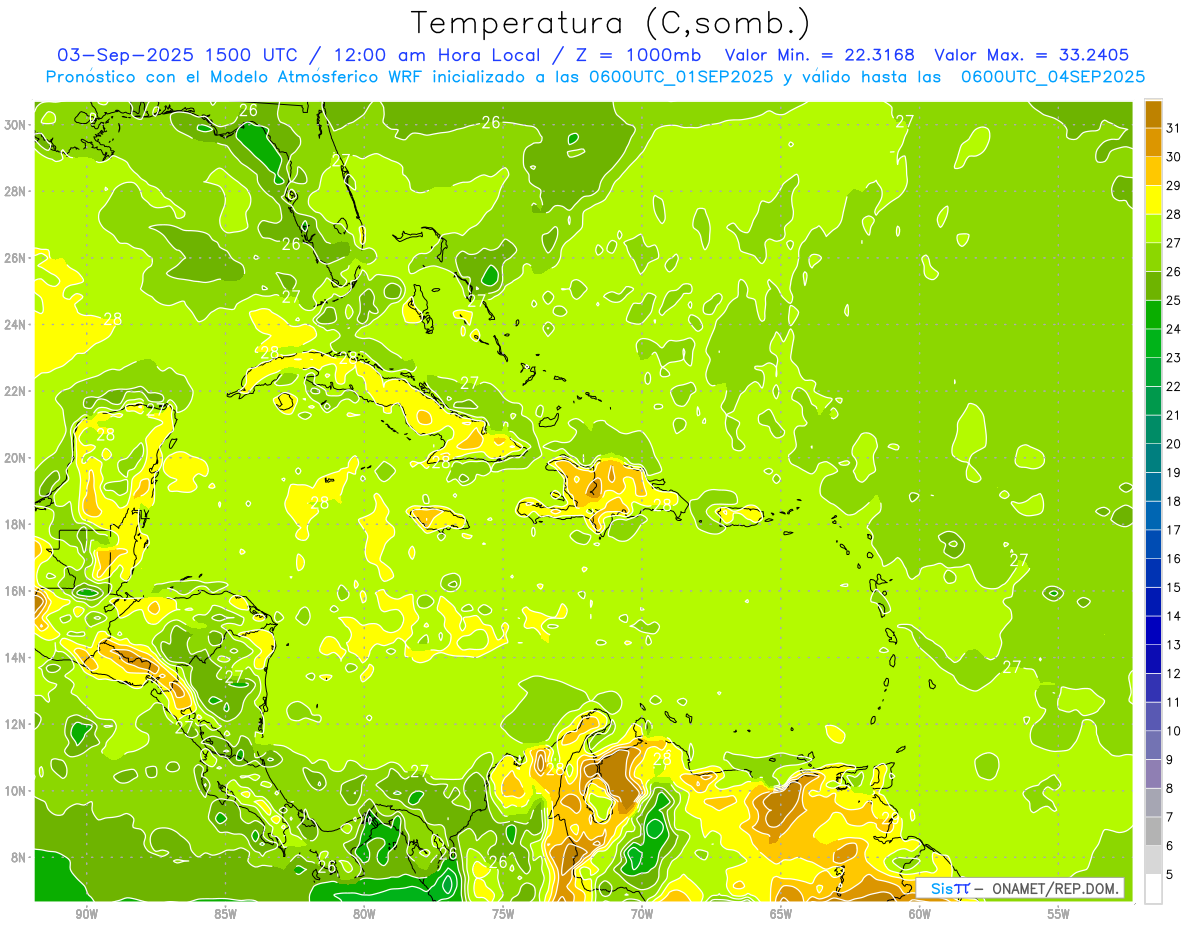The width and height of the screenshot is (1200, 927).
Task: Click the legend value '24'
Action: pos(1174,329)
